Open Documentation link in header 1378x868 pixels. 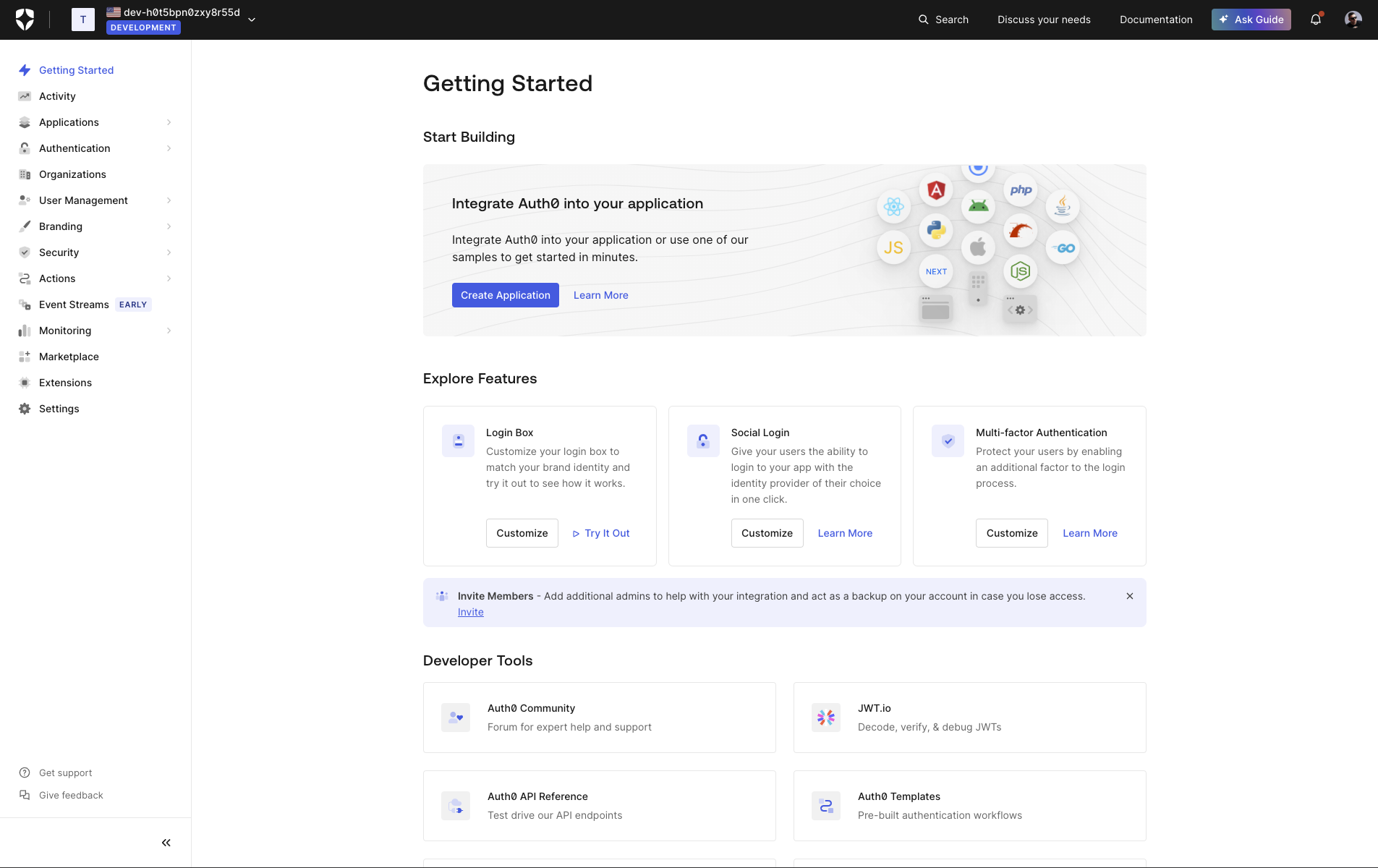(x=1156, y=20)
